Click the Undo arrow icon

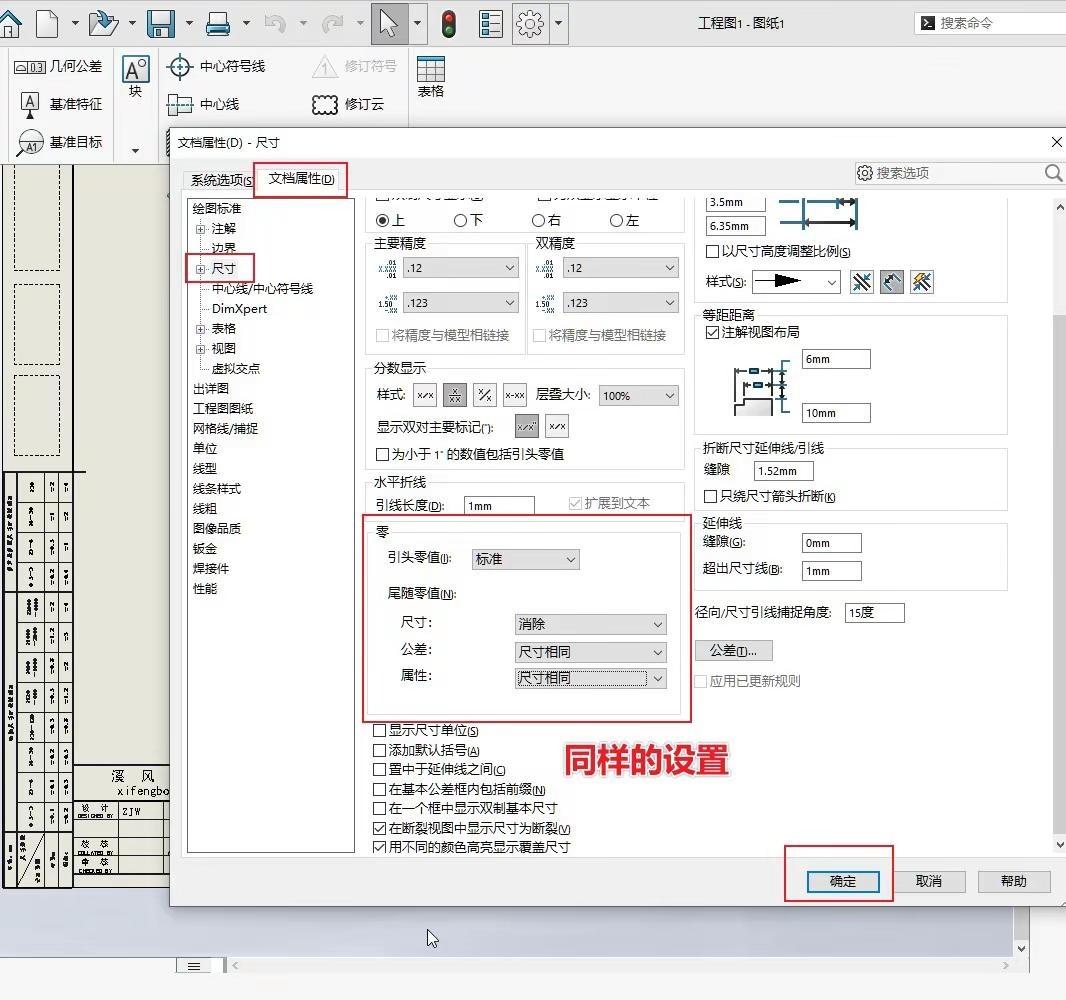(x=275, y=24)
